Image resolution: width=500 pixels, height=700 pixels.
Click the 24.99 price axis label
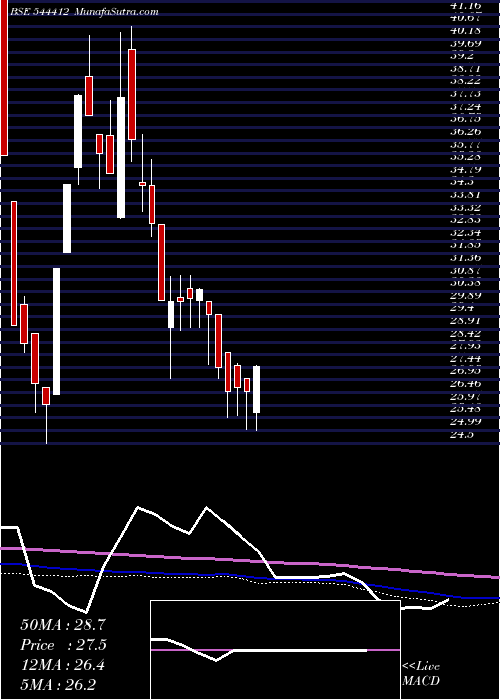(x=465, y=421)
